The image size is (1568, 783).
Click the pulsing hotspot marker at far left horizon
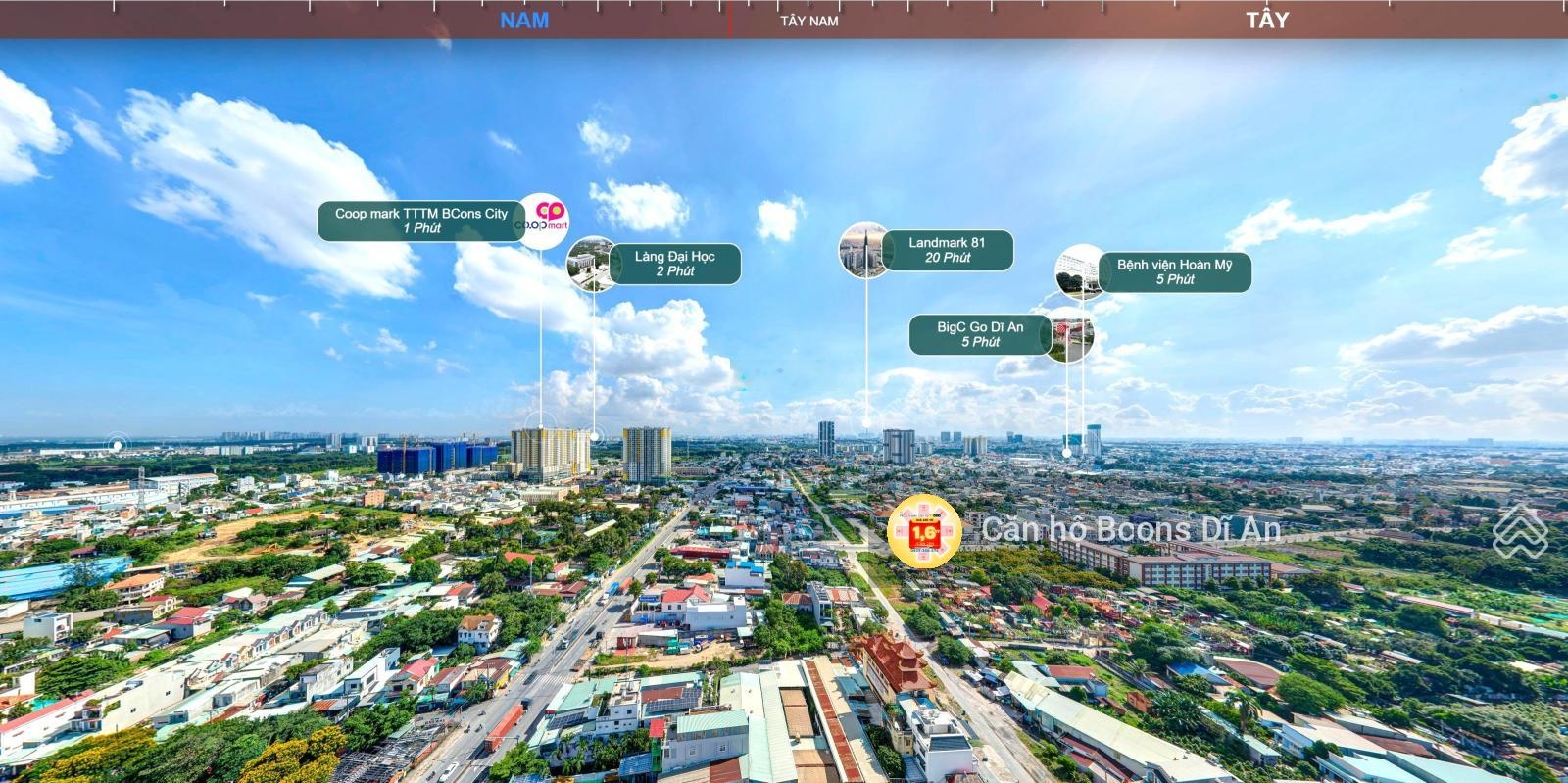117,445
